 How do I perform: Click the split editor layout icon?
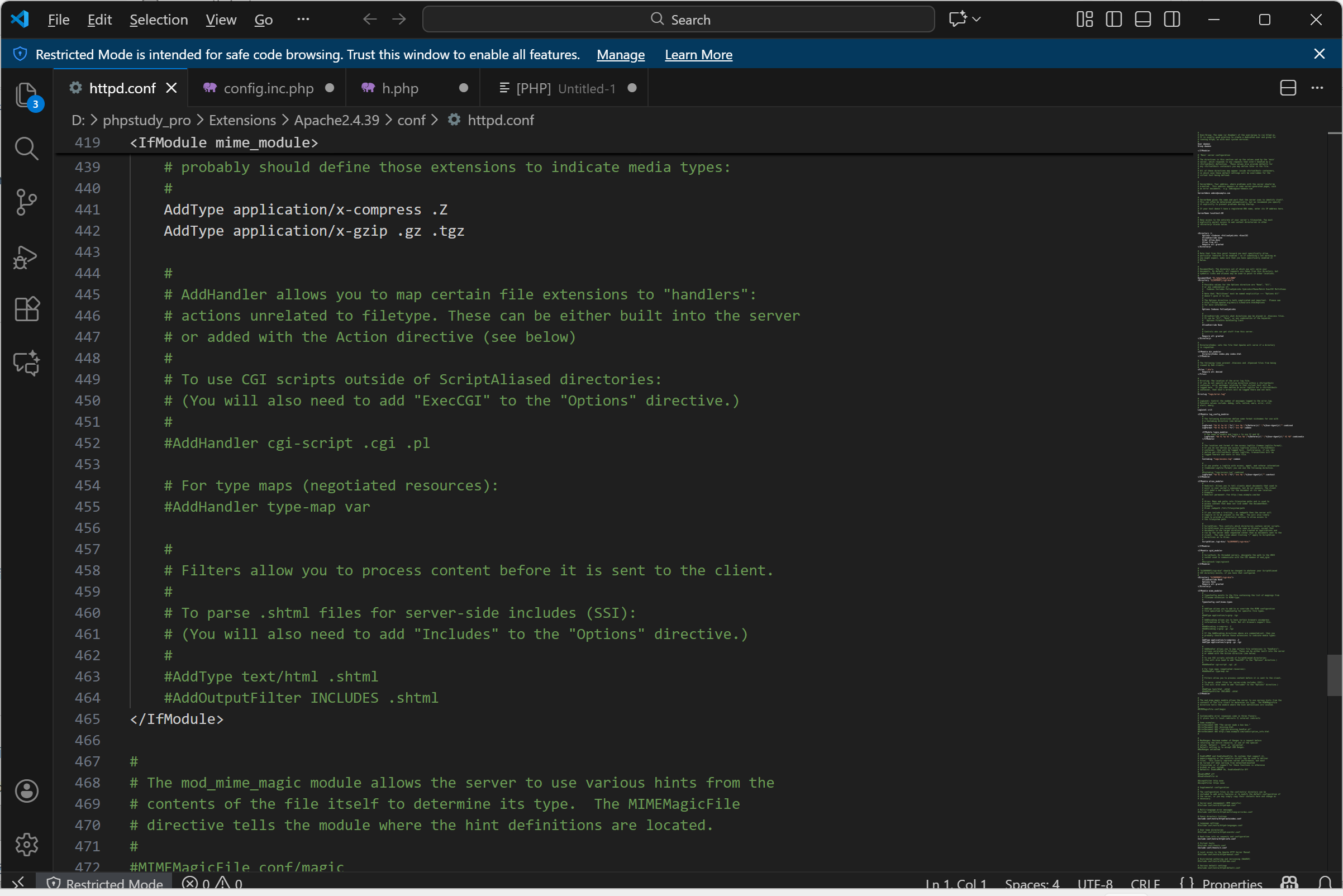1288,88
